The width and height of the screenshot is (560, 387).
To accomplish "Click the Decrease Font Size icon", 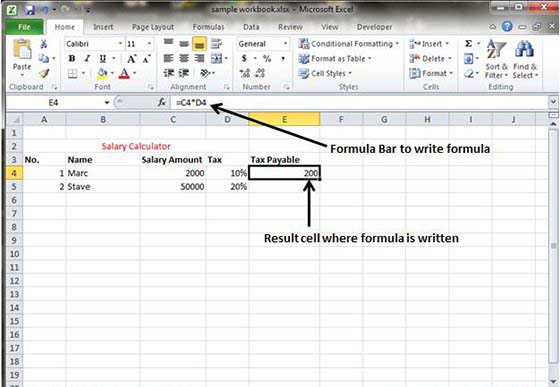I will tap(146, 59).
